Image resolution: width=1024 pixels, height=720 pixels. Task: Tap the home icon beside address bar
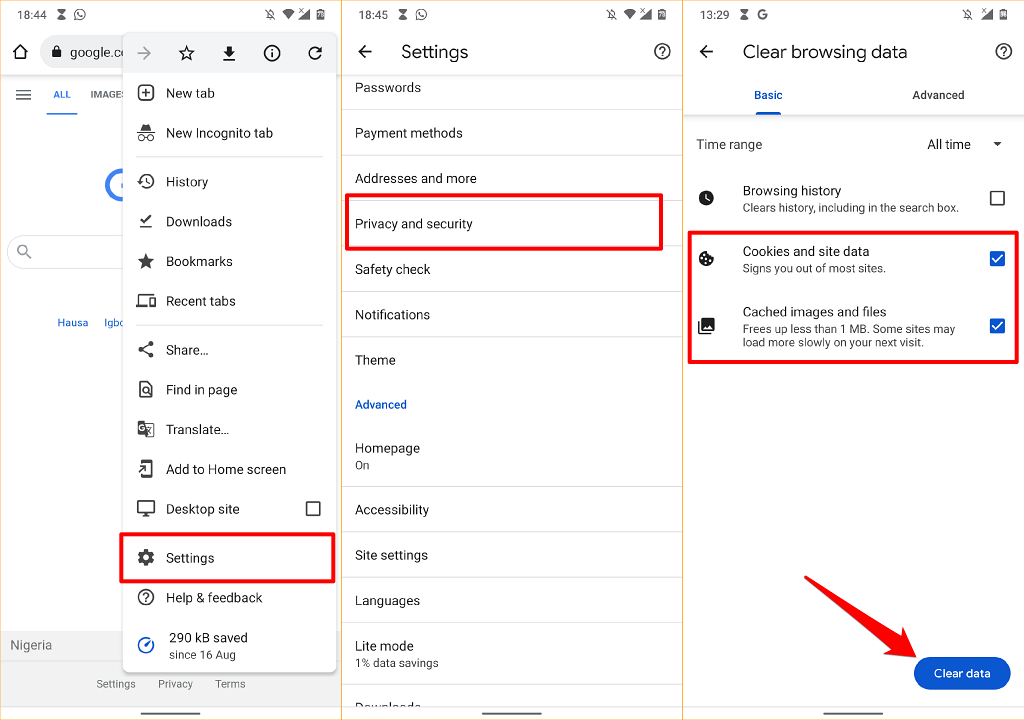pyautogui.click(x=20, y=53)
